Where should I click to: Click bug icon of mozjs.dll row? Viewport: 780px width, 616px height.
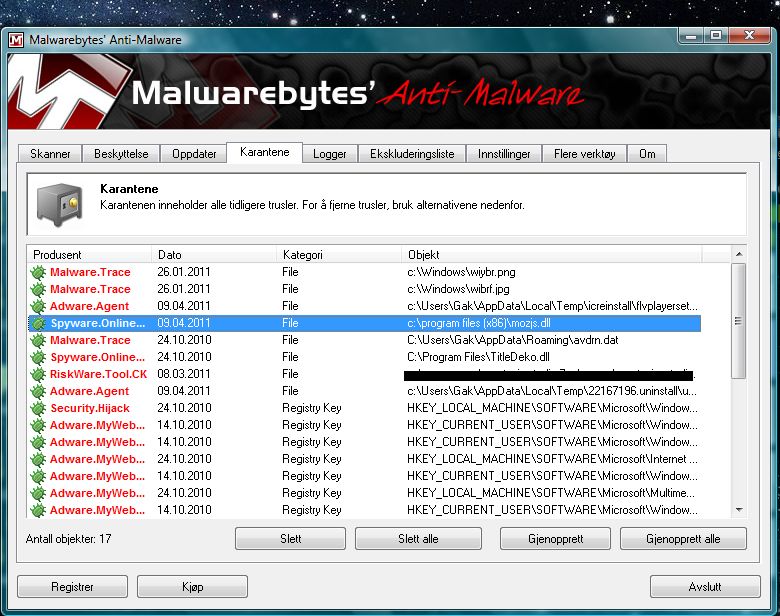tap(38, 323)
